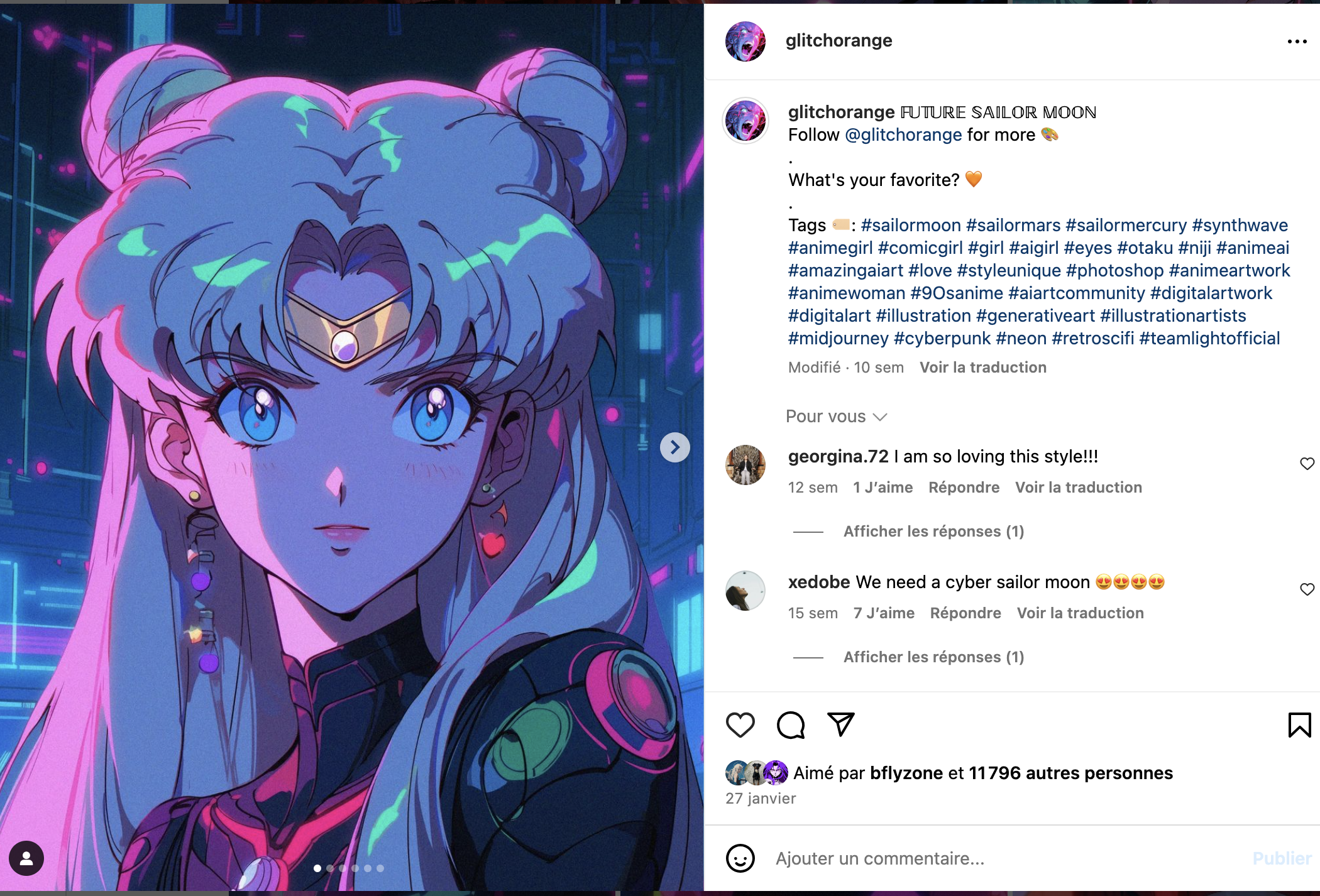Like the post with the heart icon
The height and width of the screenshot is (896, 1320).
pos(740,725)
